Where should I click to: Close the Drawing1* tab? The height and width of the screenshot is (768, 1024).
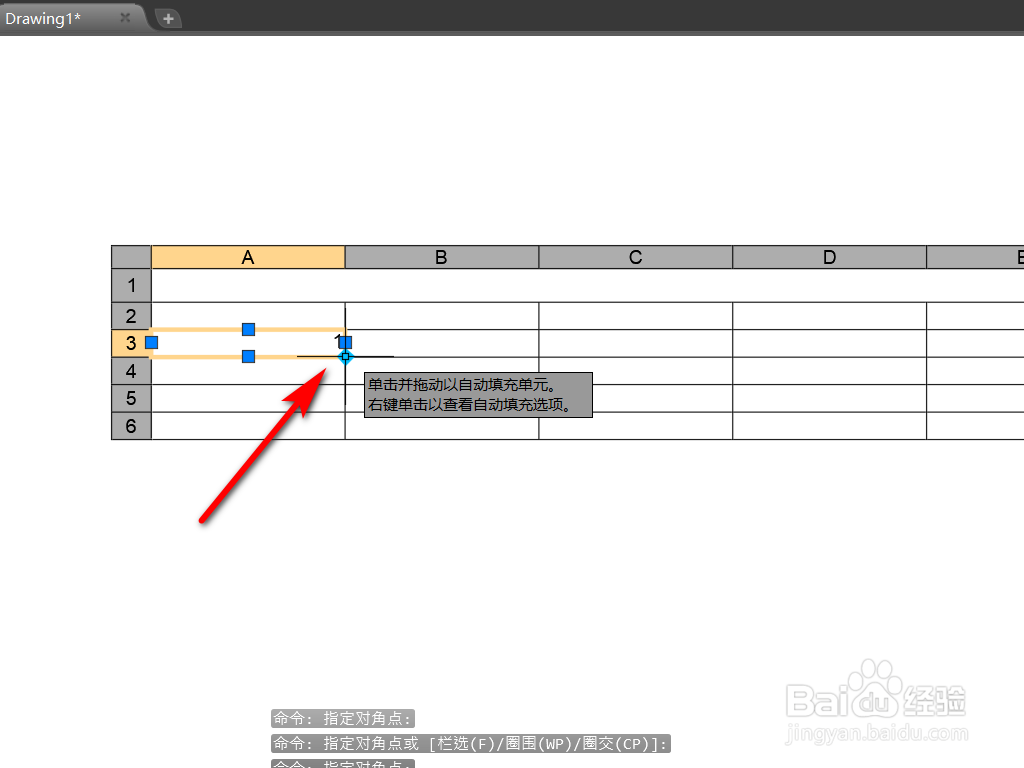tap(125, 18)
